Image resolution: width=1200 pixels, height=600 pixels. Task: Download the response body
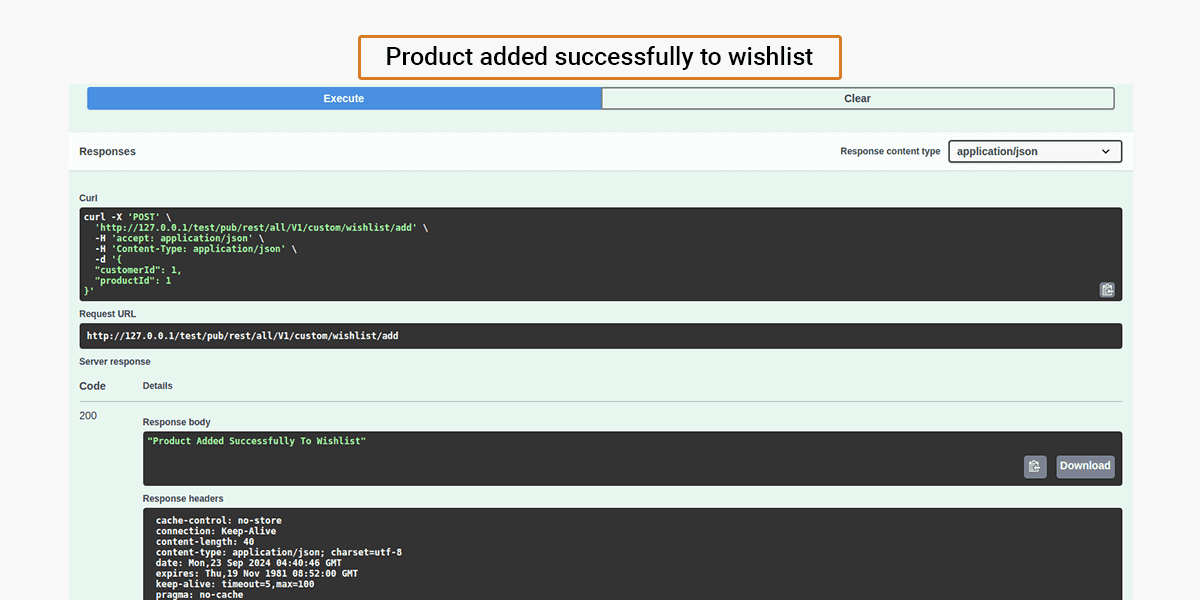pyautogui.click(x=1085, y=466)
